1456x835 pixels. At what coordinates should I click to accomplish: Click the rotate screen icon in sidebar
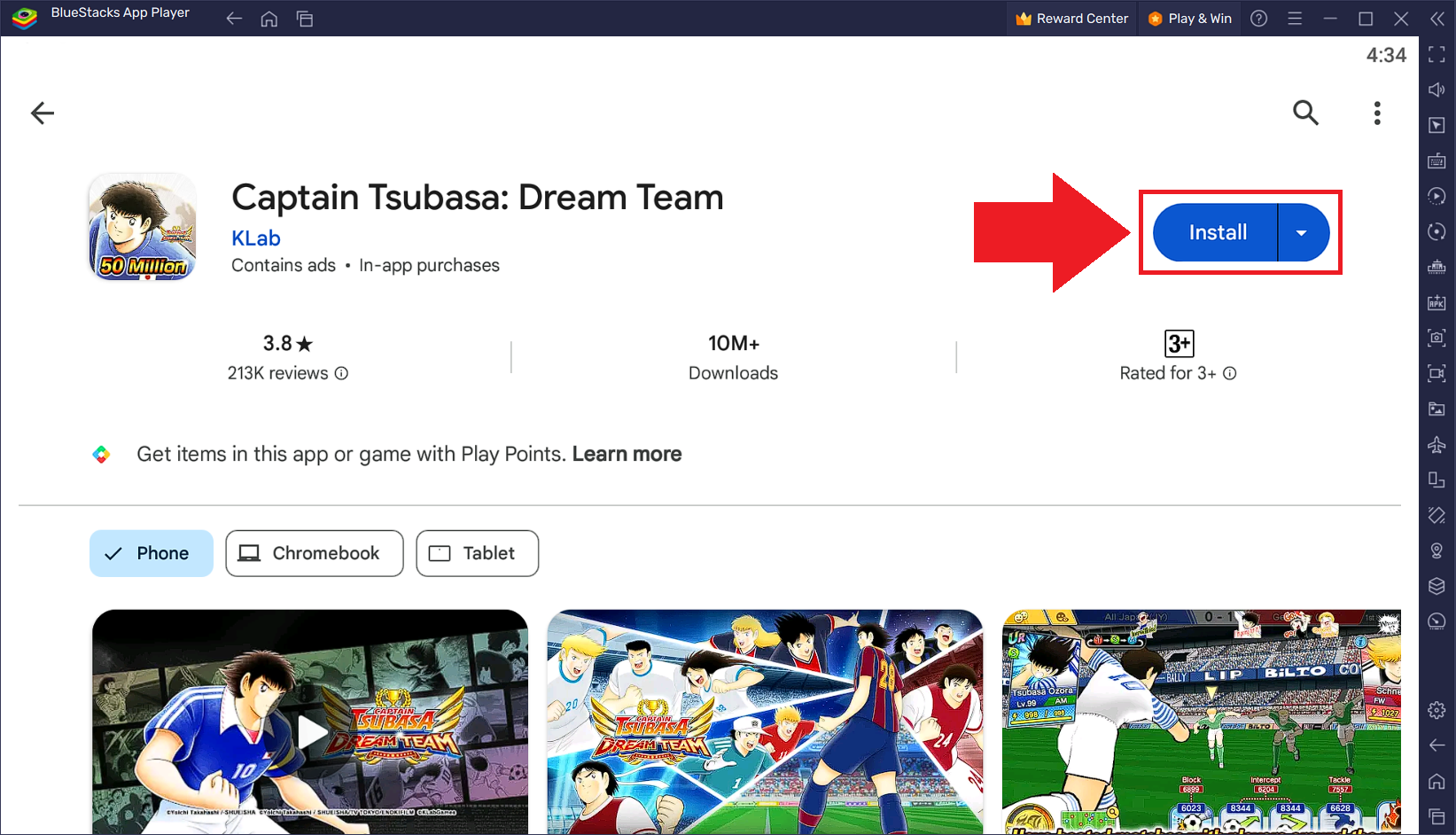click(1437, 515)
